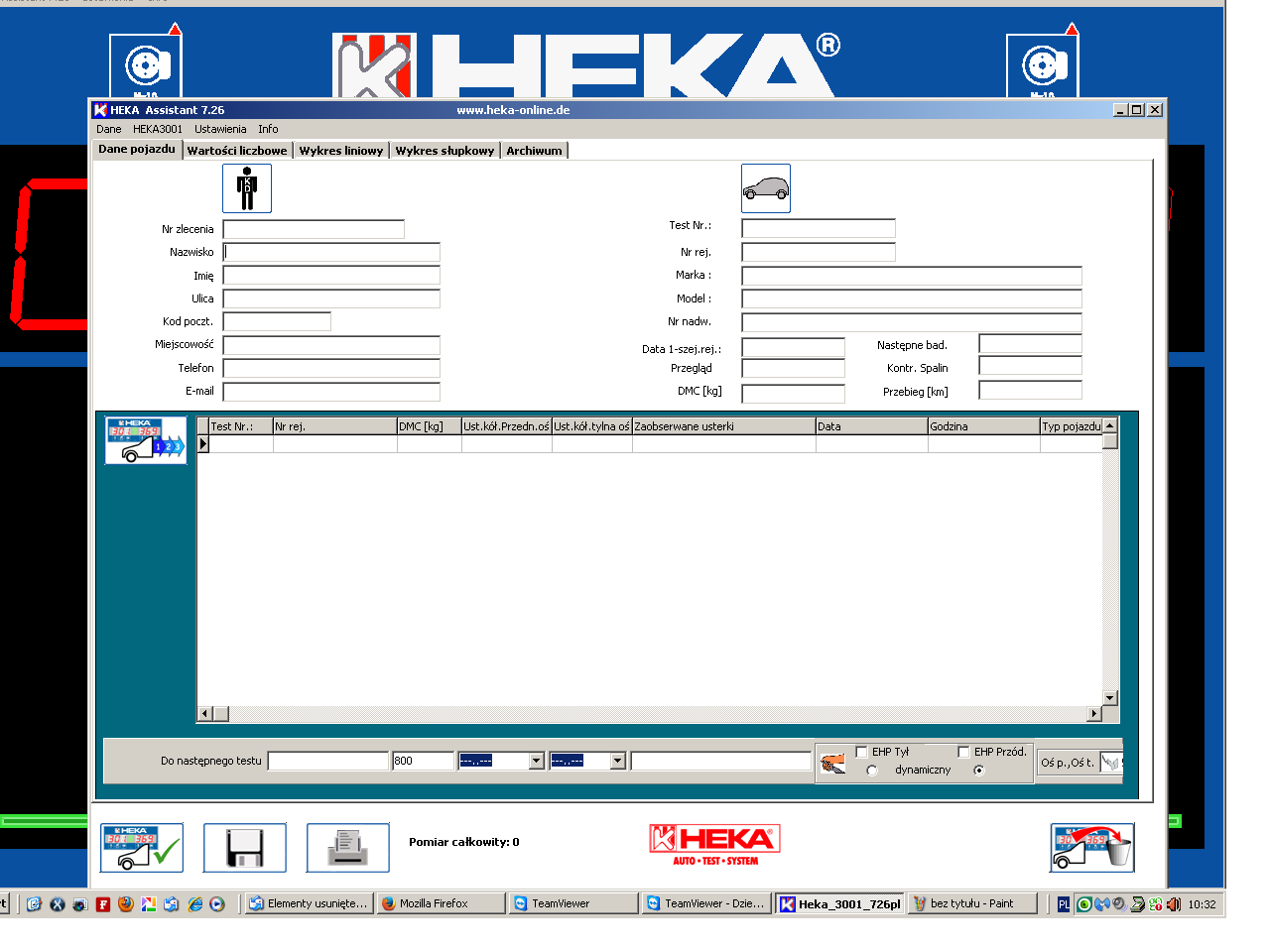The height and width of the screenshot is (952, 1270).
Task: Click the volume speaker tray icon
Action: pyautogui.click(x=1174, y=904)
